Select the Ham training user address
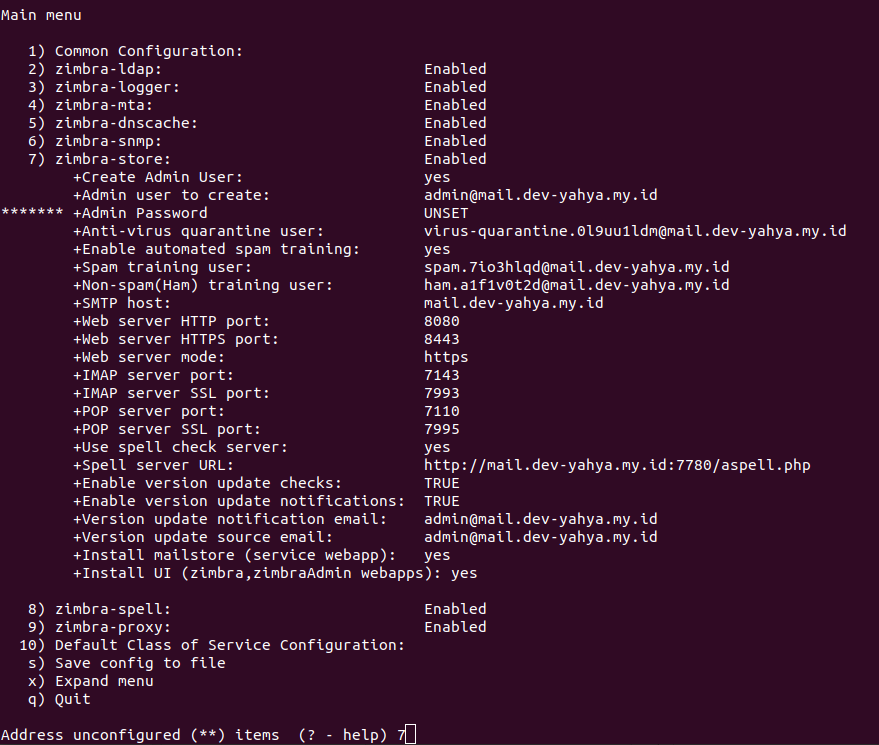 click(x=577, y=285)
